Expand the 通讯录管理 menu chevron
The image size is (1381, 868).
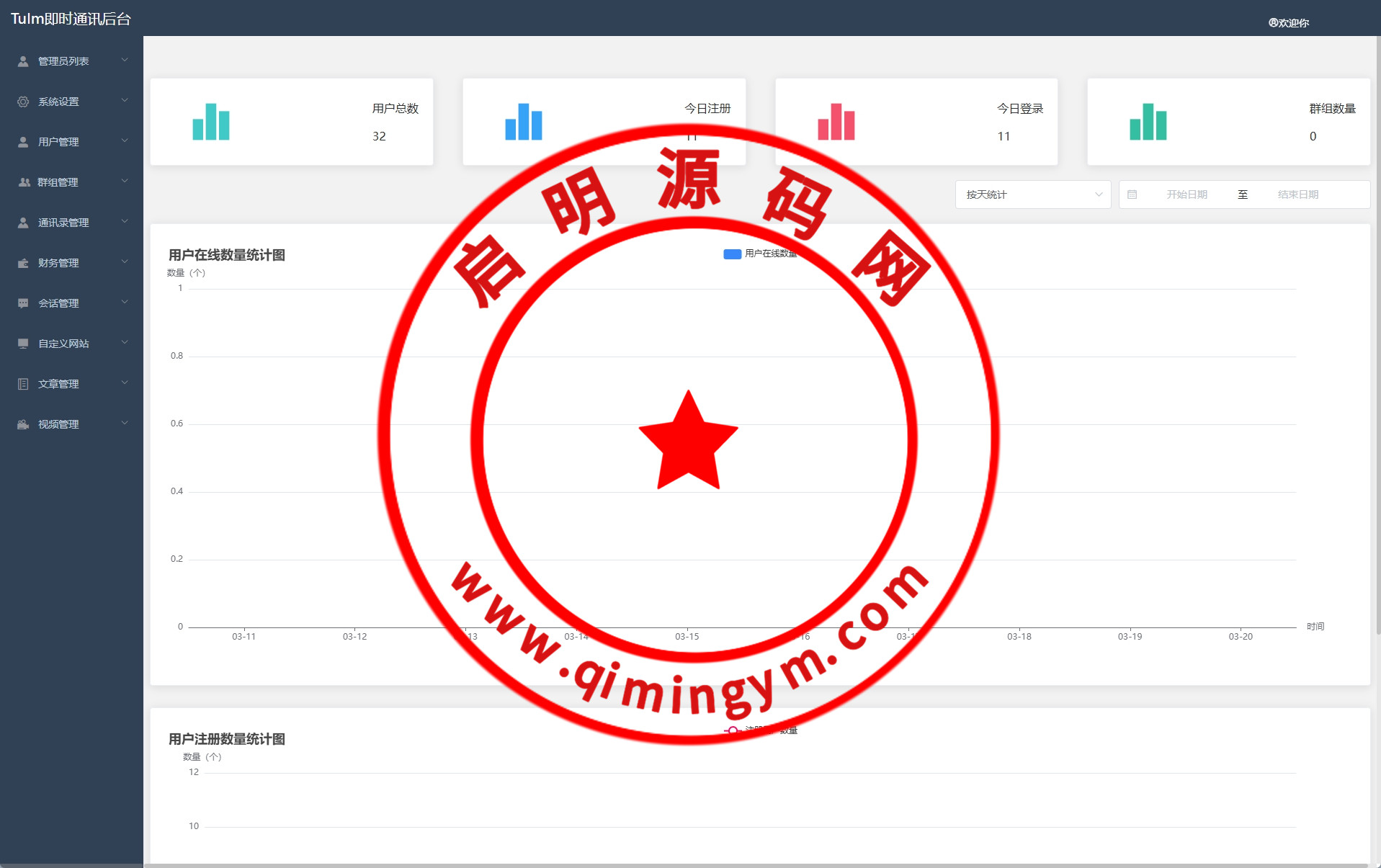pos(125,222)
